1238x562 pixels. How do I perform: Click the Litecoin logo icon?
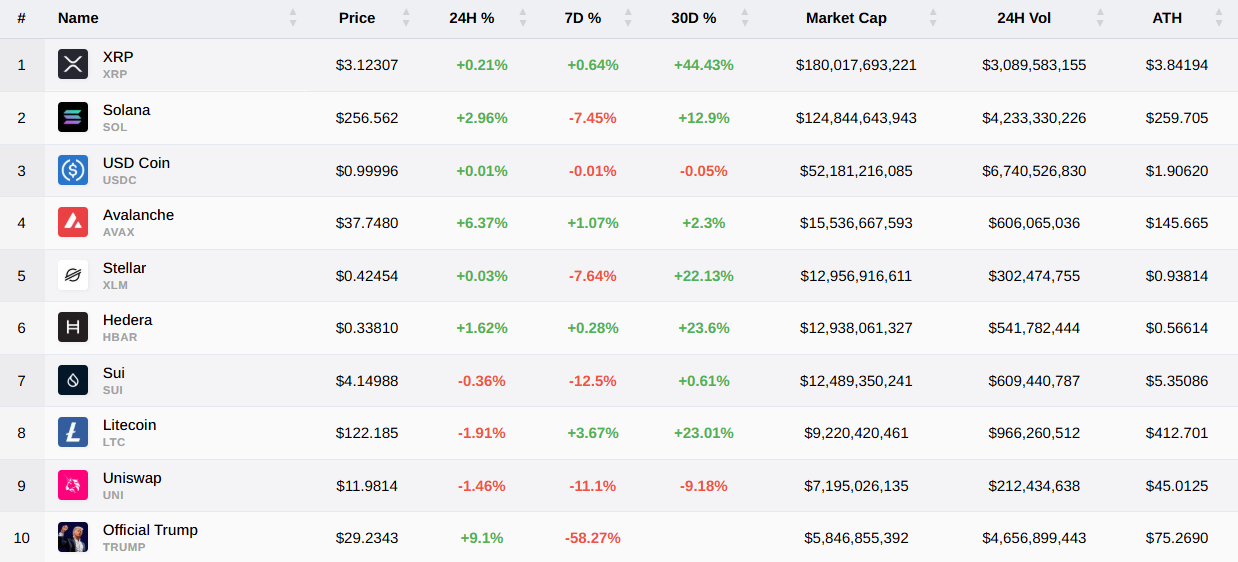[x=73, y=432]
